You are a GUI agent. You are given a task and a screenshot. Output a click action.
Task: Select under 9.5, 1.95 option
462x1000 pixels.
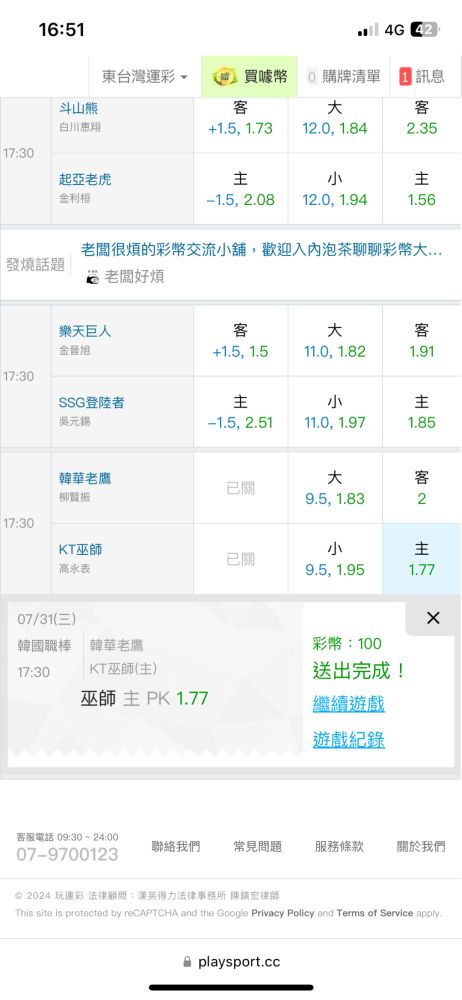335,559
